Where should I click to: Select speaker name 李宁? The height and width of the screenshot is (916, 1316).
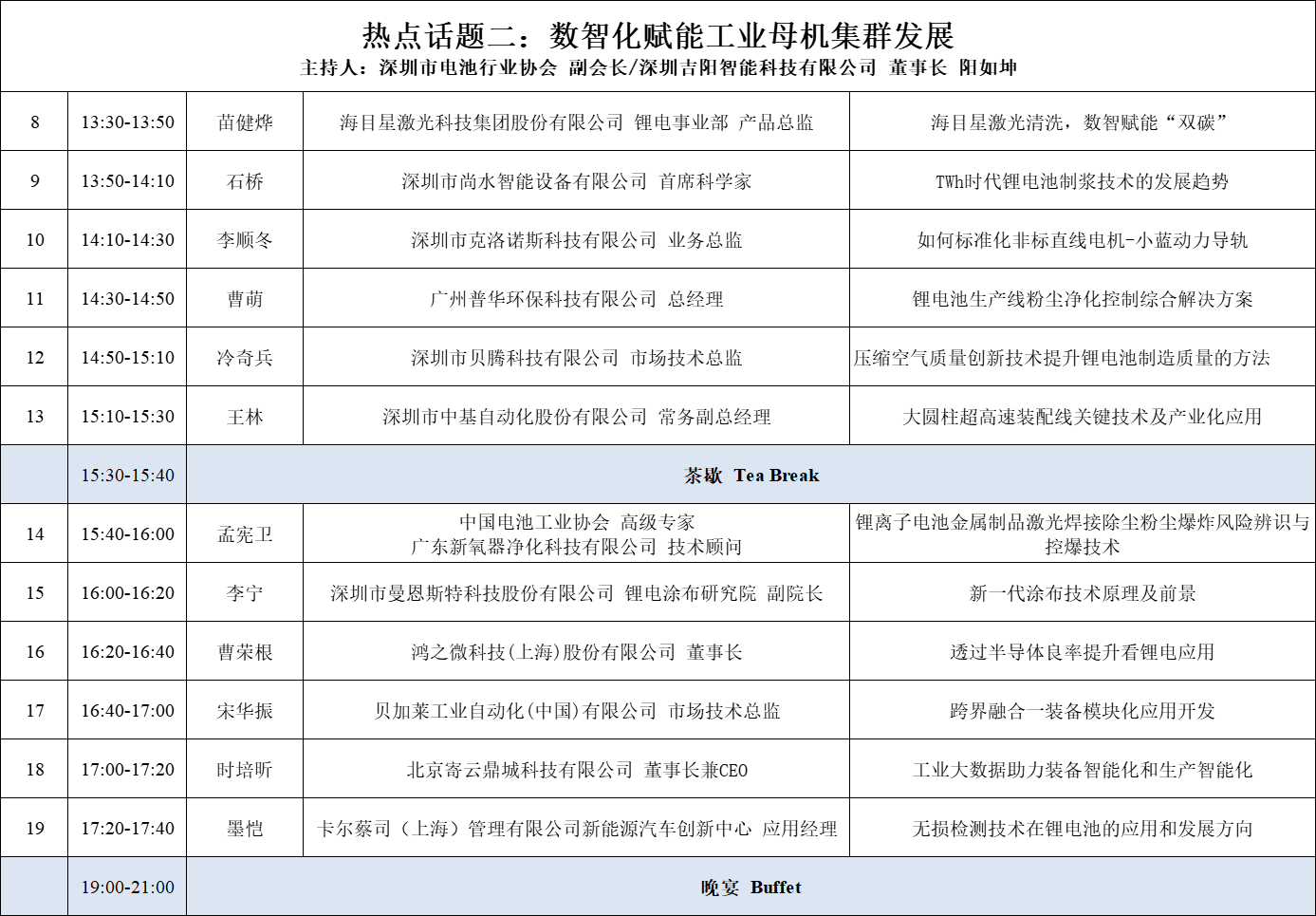coord(245,592)
